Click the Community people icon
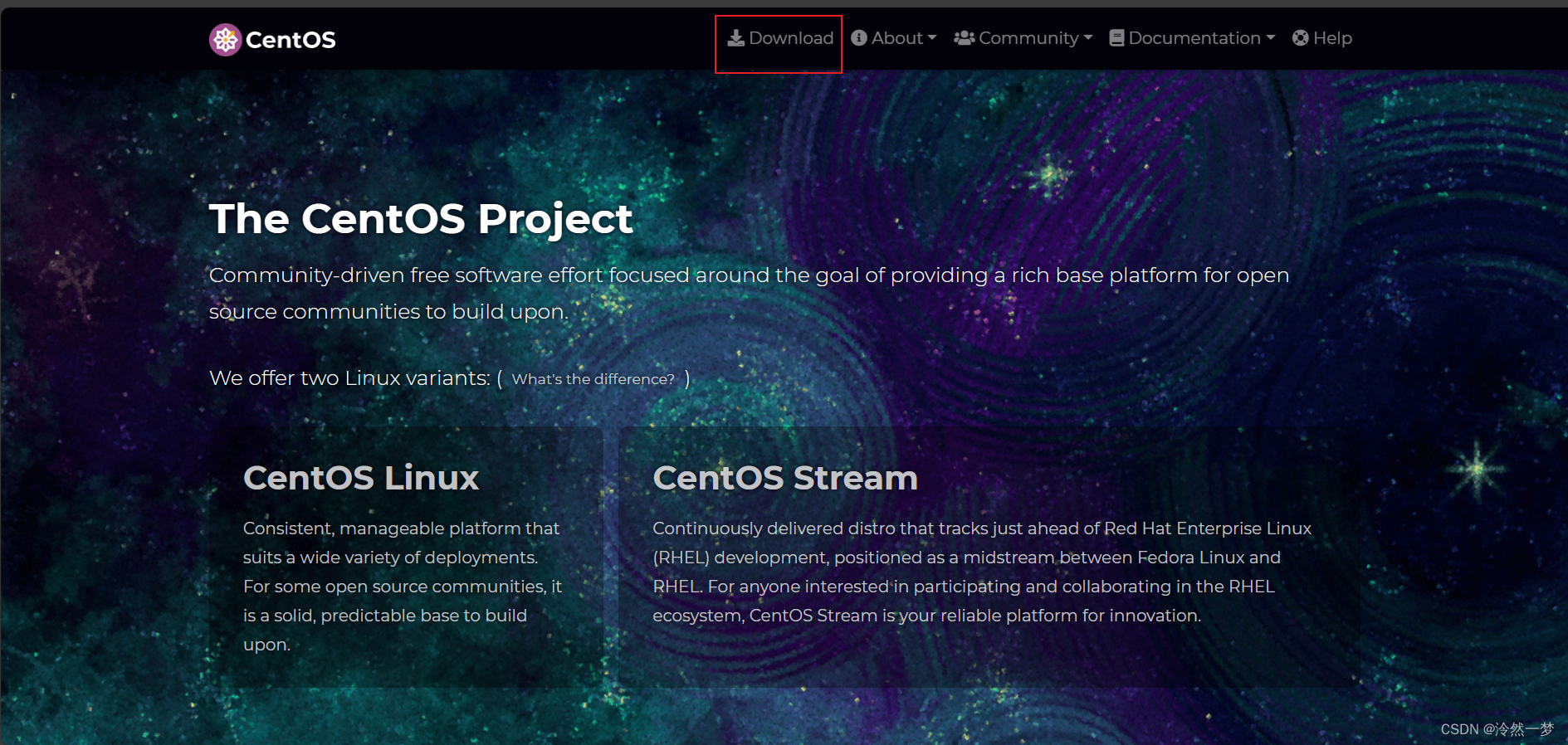The width and height of the screenshot is (1568, 745). point(964,38)
